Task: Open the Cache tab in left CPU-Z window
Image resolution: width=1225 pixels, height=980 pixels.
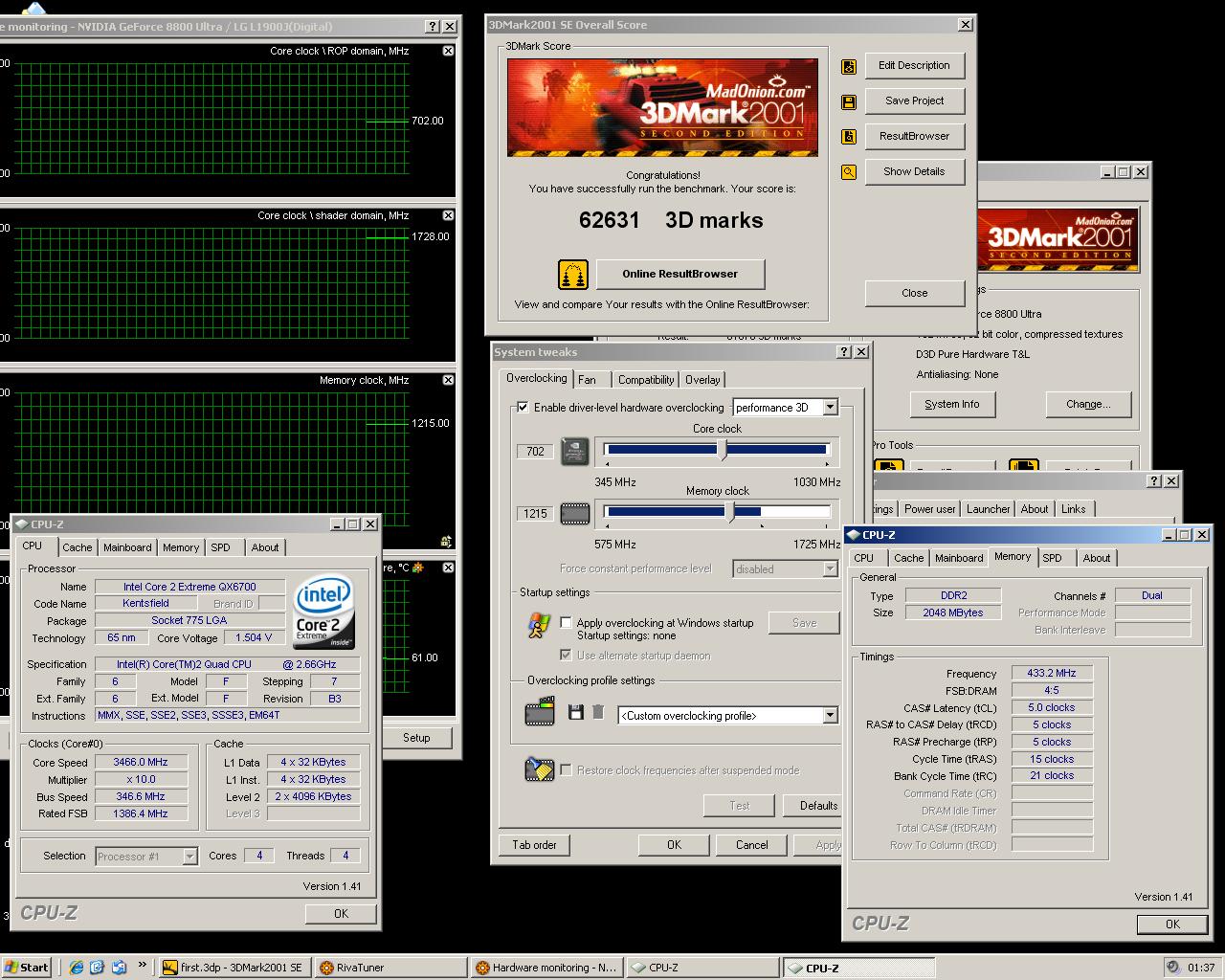Action: pyautogui.click(x=78, y=547)
